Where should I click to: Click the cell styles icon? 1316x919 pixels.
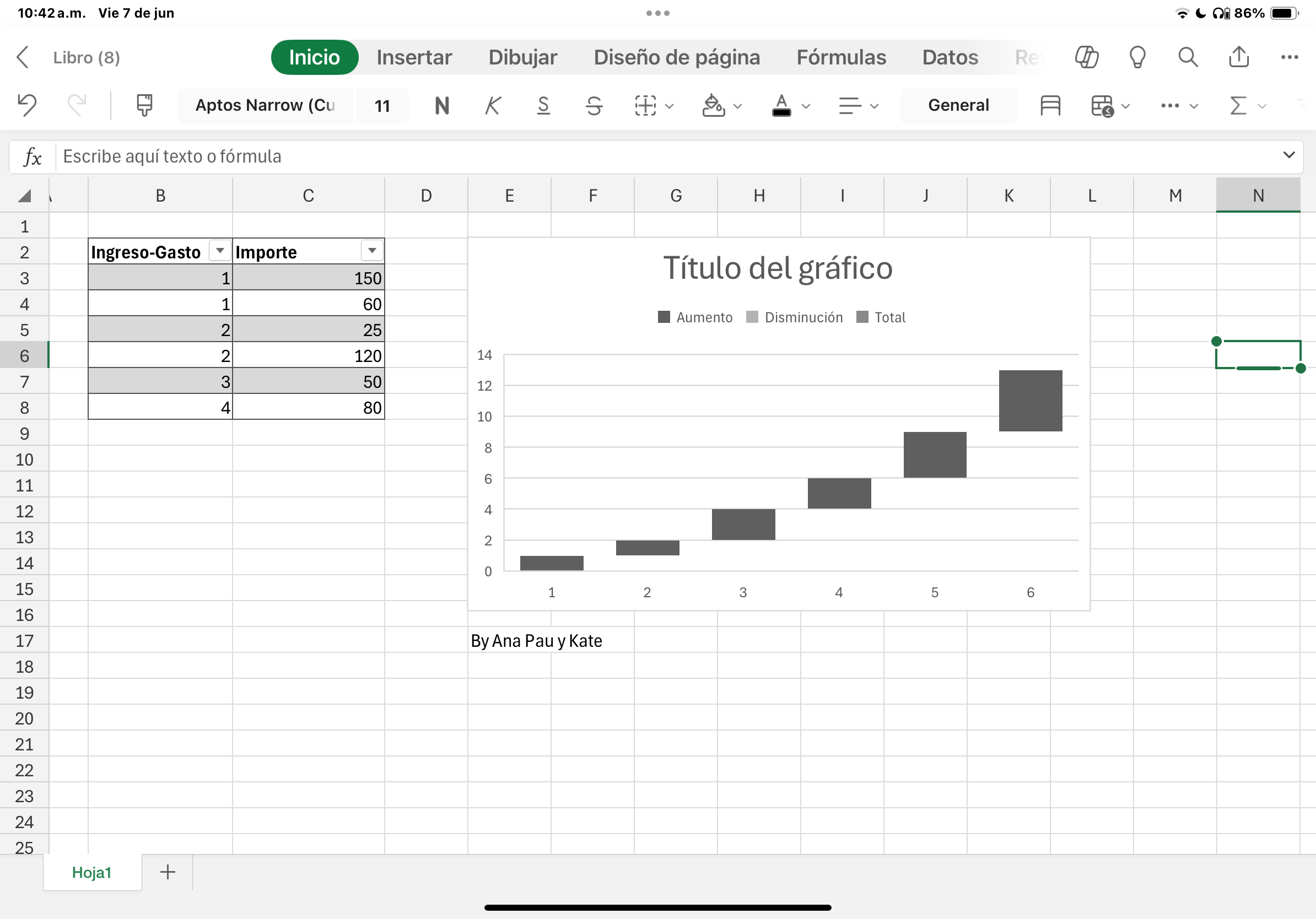(1050, 105)
